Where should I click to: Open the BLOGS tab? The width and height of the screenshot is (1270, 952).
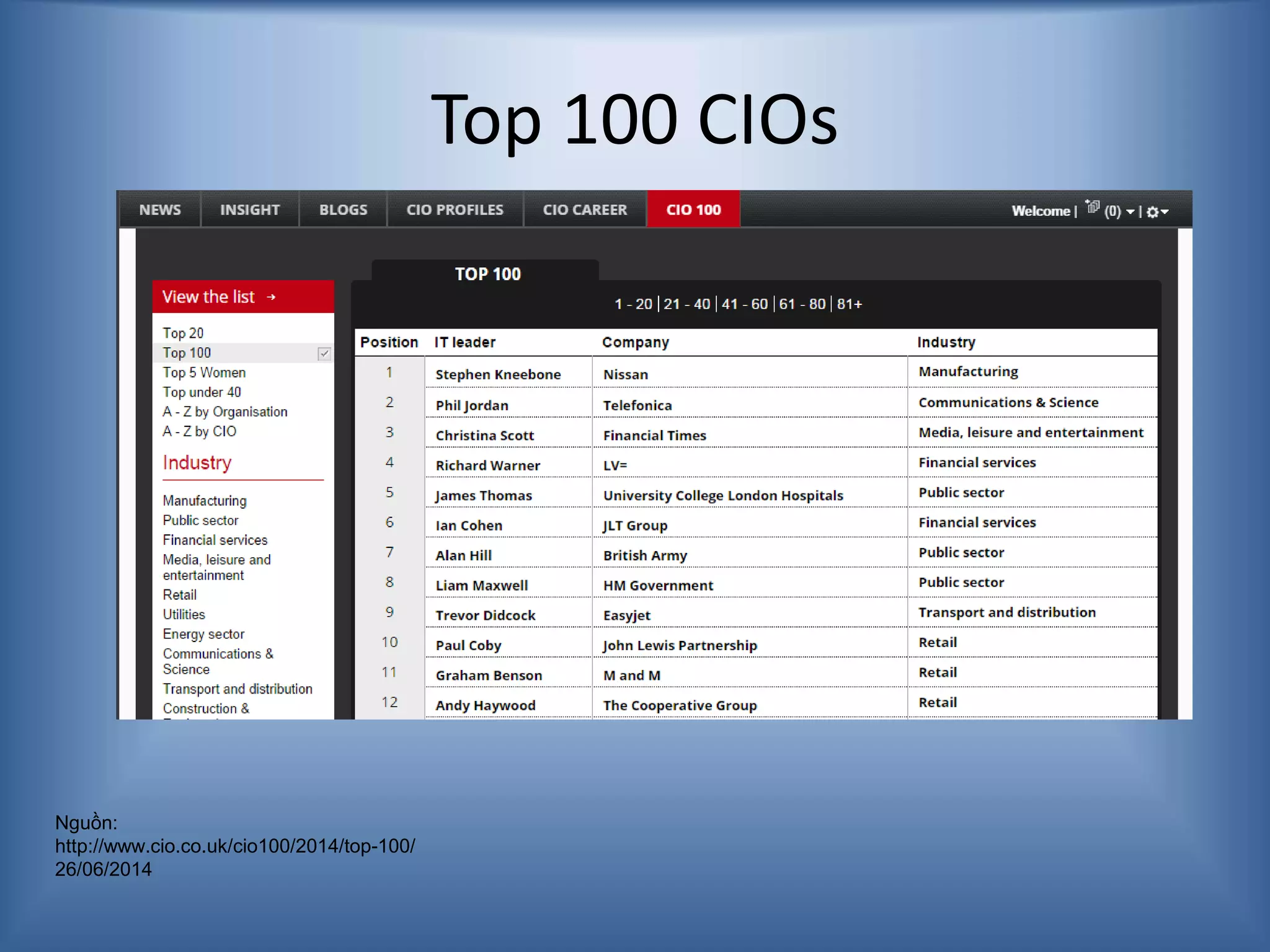point(343,209)
